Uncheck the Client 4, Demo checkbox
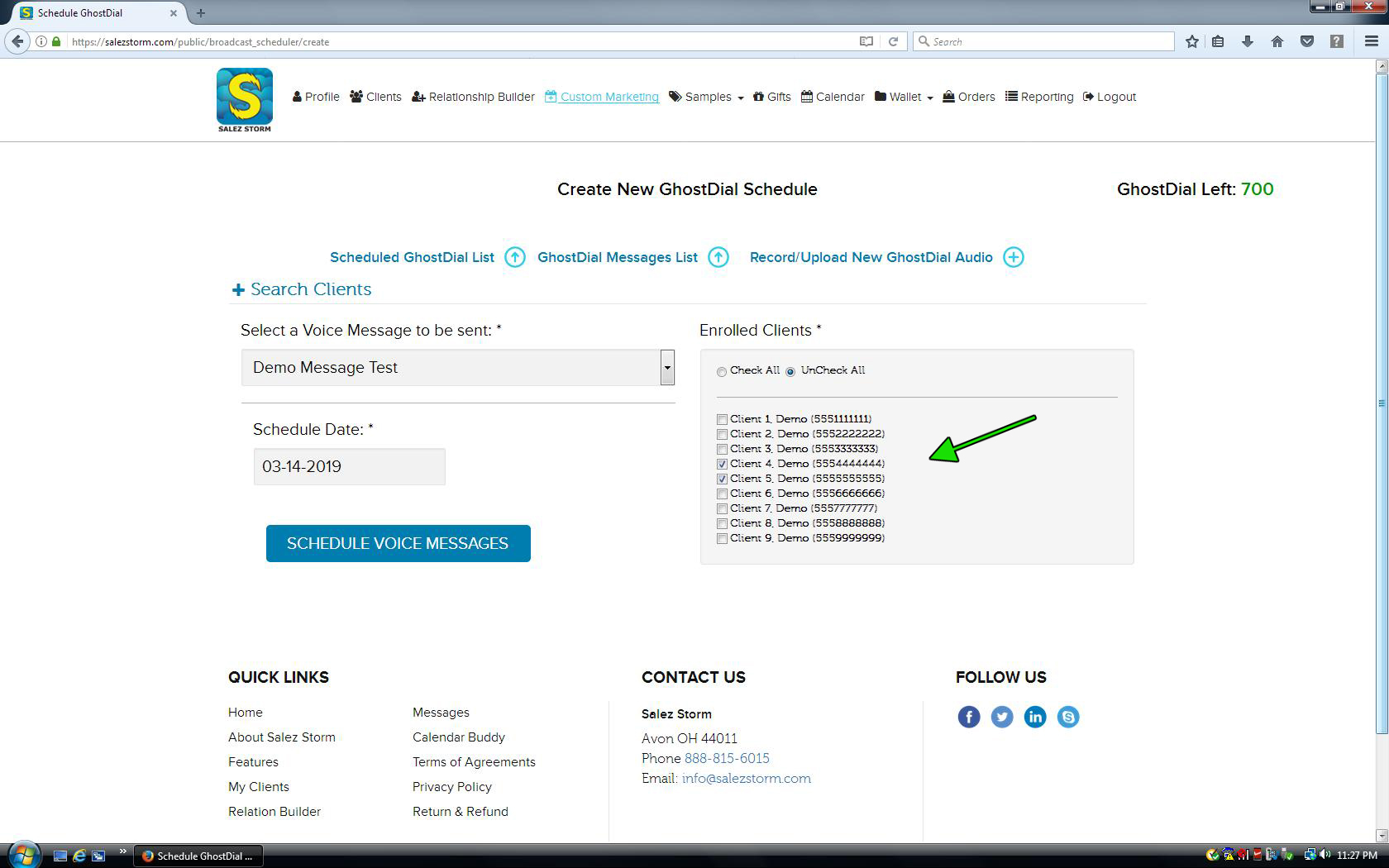This screenshot has height=868, width=1389. coord(722,464)
